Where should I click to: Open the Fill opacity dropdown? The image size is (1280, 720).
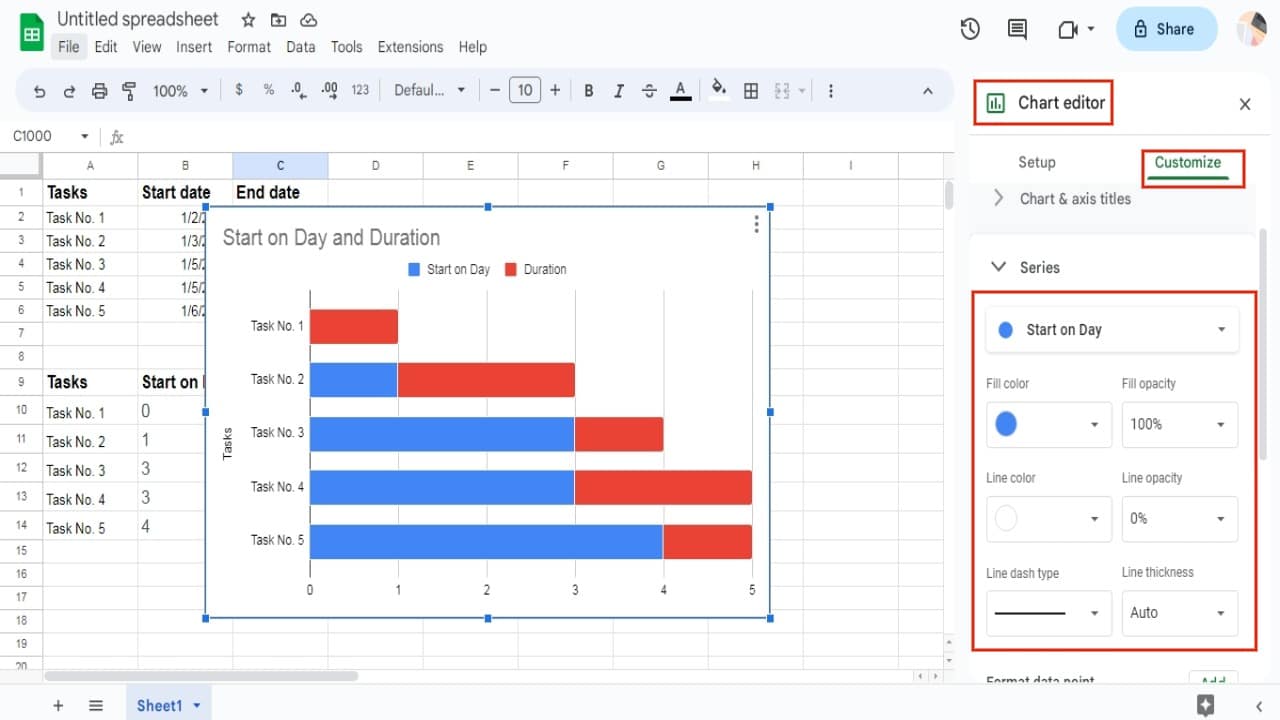(x=1180, y=424)
